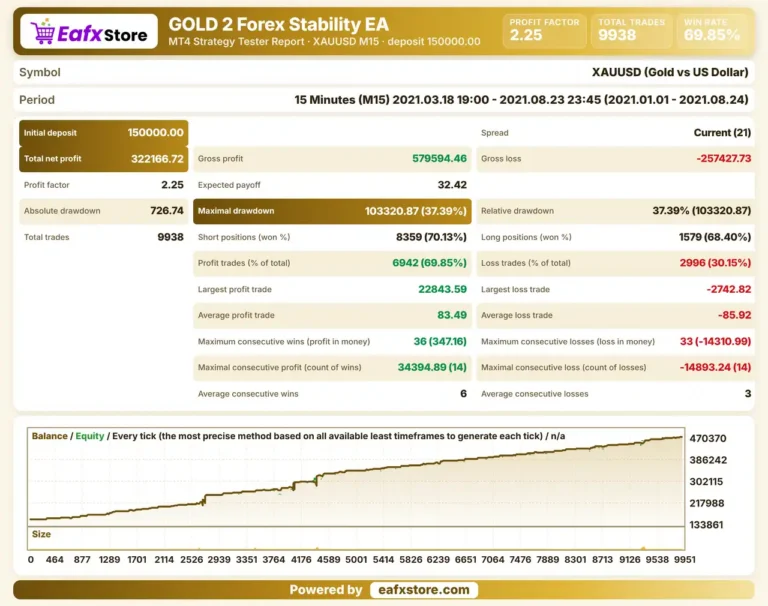The image size is (768, 606).
Task: Click the Largest profit trade value 22843.59
Action: pyautogui.click(x=442, y=290)
